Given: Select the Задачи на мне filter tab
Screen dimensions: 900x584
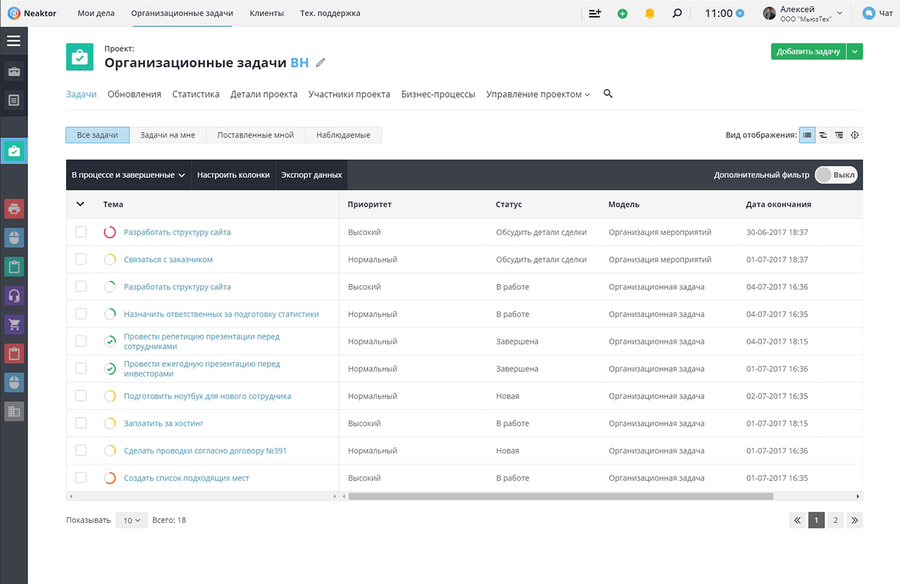Looking at the screenshot, I should (168, 135).
